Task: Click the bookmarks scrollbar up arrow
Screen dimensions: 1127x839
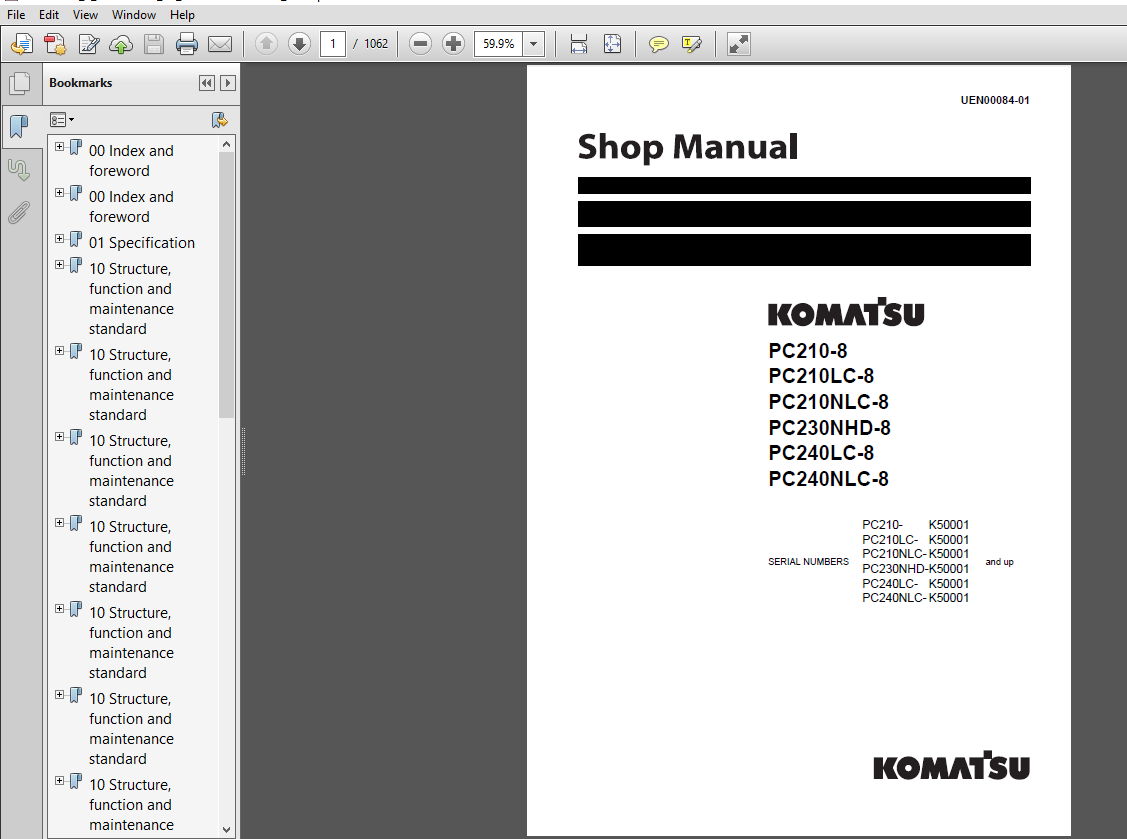Action: [x=226, y=145]
